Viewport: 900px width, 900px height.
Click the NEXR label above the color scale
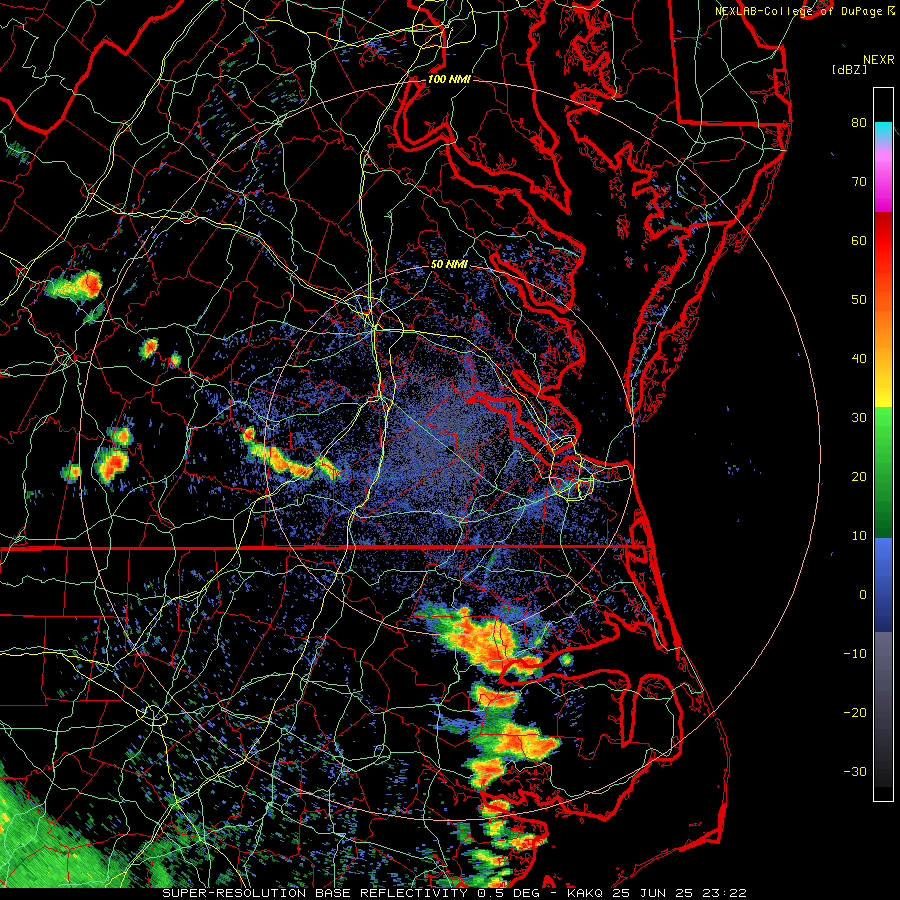tap(879, 60)
